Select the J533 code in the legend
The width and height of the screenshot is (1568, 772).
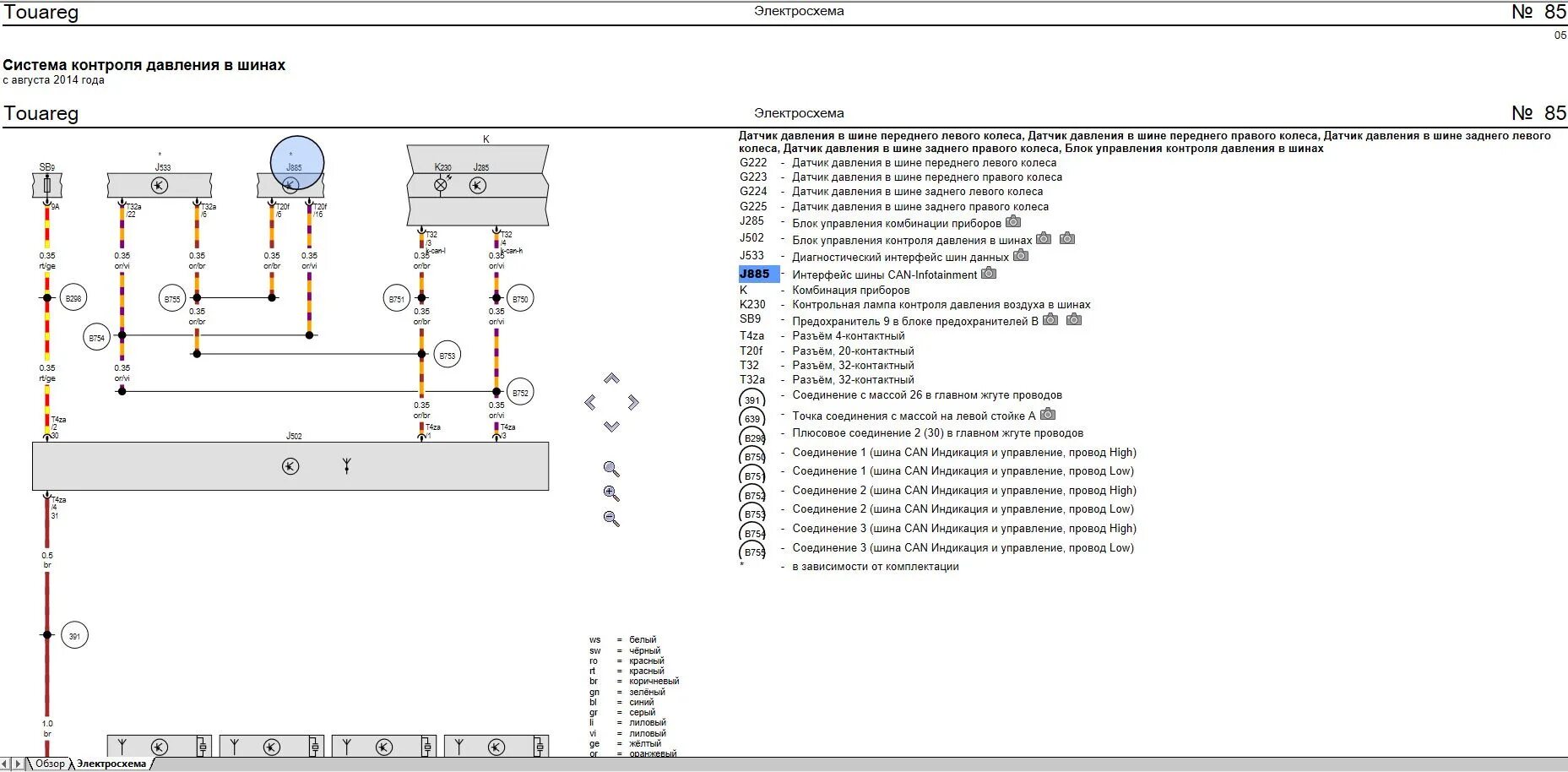click(x=751, y=256)
